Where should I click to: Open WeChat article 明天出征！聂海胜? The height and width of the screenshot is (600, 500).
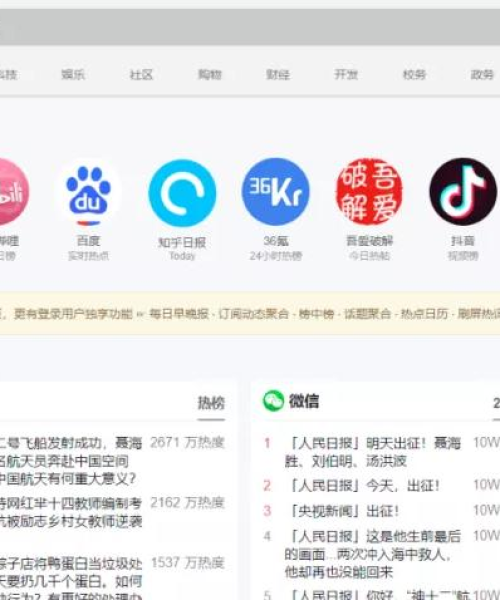pos(373,452)
